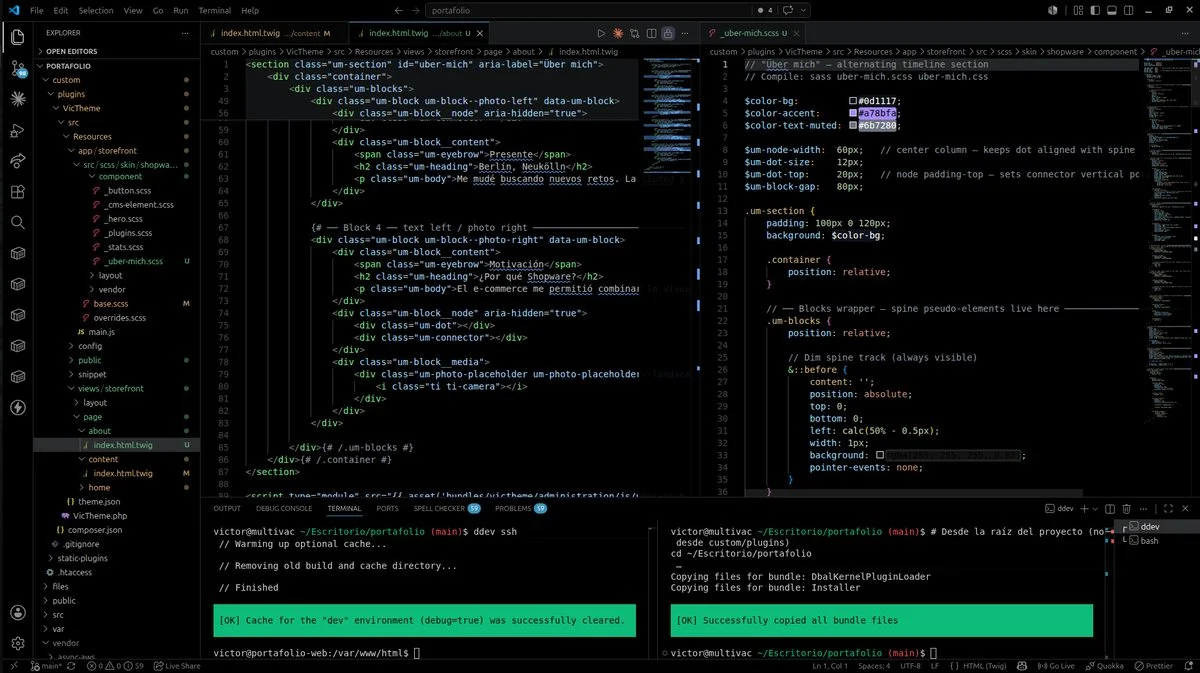This screenshot has width=1200, height=673.
Task: Click the Quokka status bar button
Action: pyautogui.click(x=1104, y=665)
